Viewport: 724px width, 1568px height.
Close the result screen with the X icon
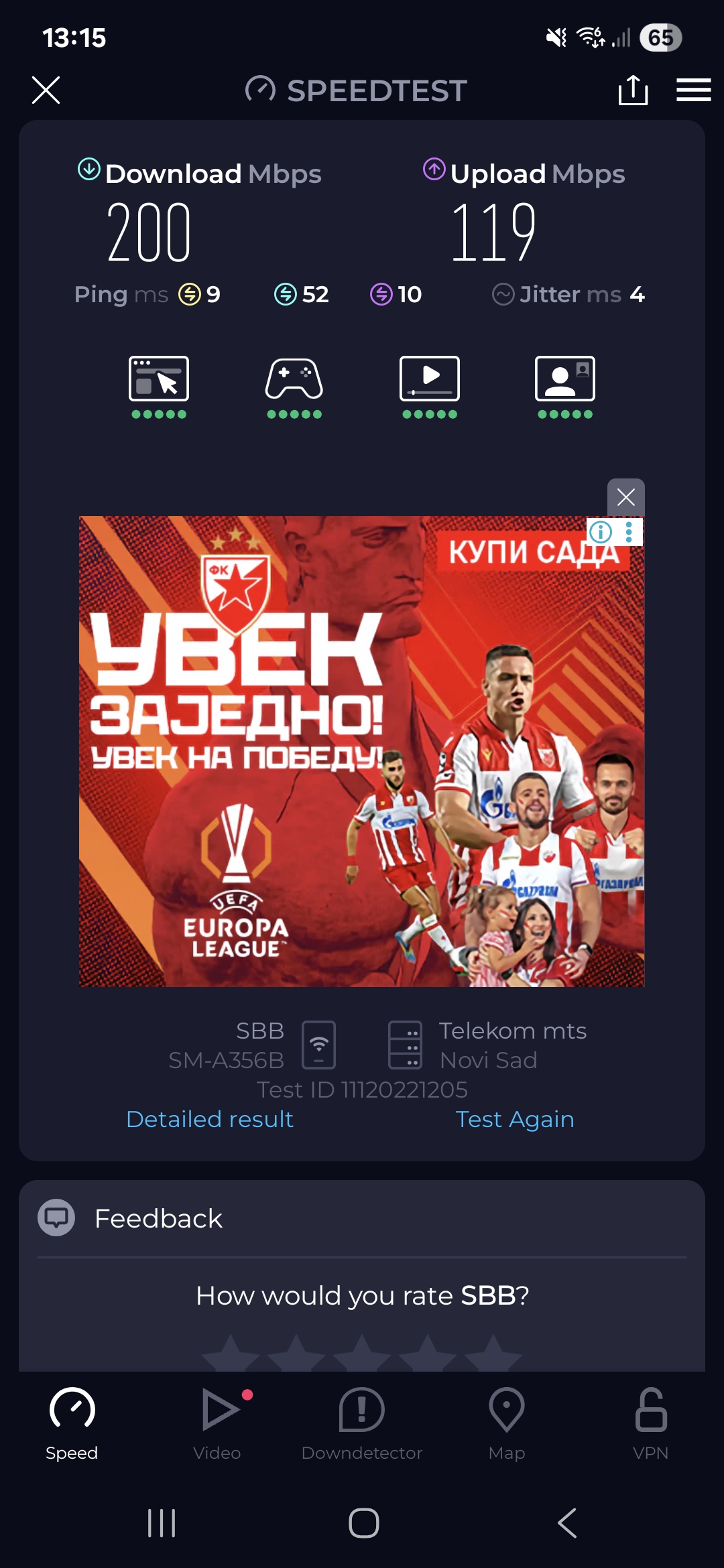[46, 90]
